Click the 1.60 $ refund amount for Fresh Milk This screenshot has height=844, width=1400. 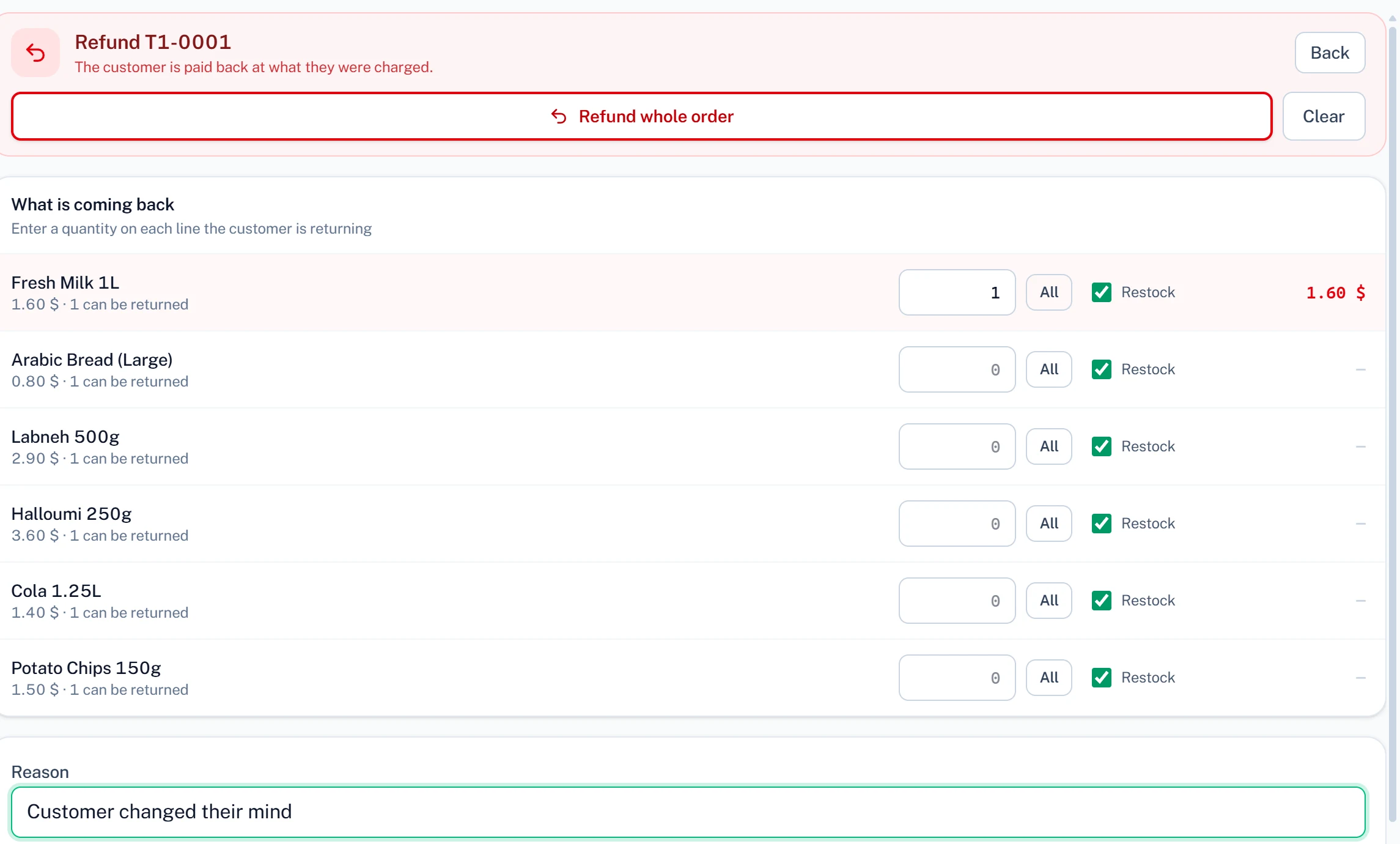[x=1335, y=293]
